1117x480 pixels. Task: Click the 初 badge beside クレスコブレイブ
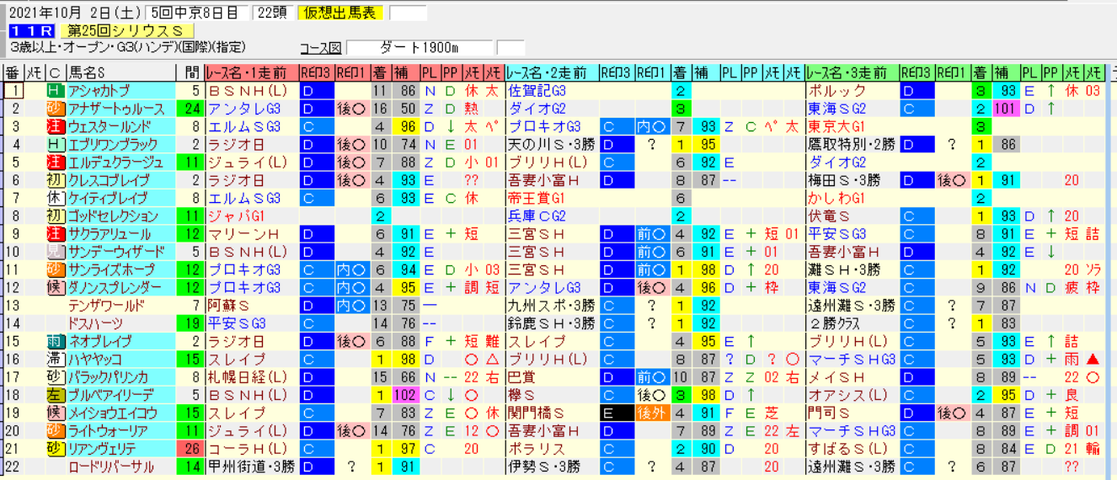point(54,179)
